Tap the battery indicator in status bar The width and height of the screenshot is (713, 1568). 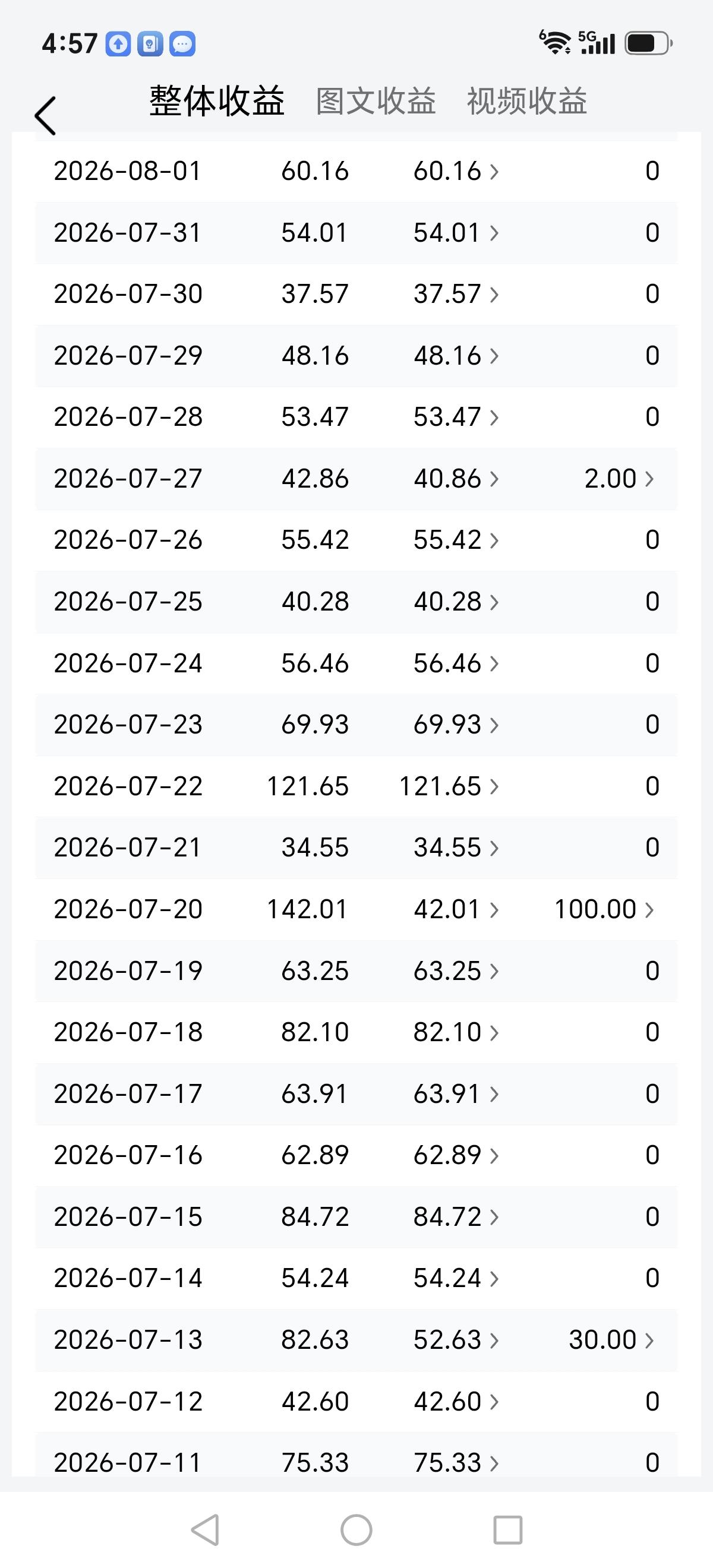[x=648, y=44]
